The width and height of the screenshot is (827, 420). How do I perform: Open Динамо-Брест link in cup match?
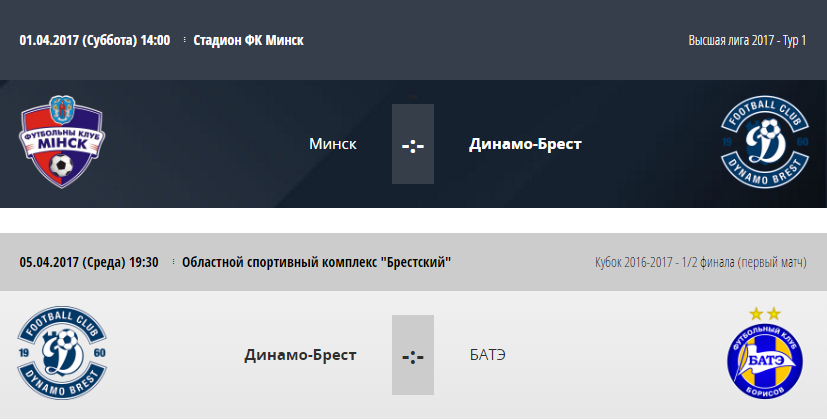[300, 355]
